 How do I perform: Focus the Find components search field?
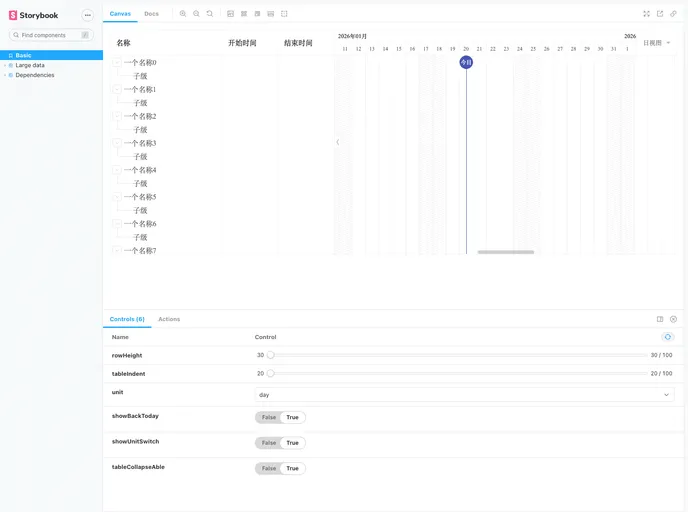51,35
